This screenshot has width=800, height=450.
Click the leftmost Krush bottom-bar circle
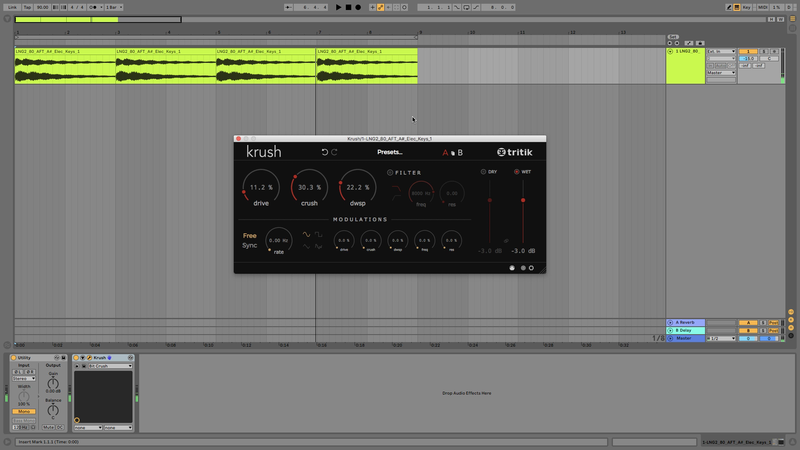pos(512,268)
